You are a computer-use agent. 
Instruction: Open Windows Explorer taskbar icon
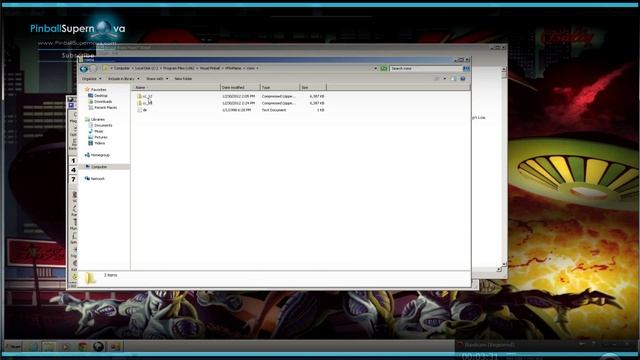[x=49, y=347]
